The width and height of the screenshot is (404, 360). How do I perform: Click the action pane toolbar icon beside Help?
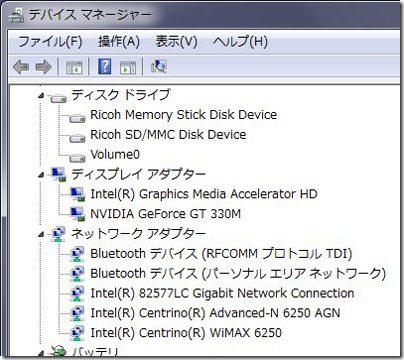(x=128, y=67)
